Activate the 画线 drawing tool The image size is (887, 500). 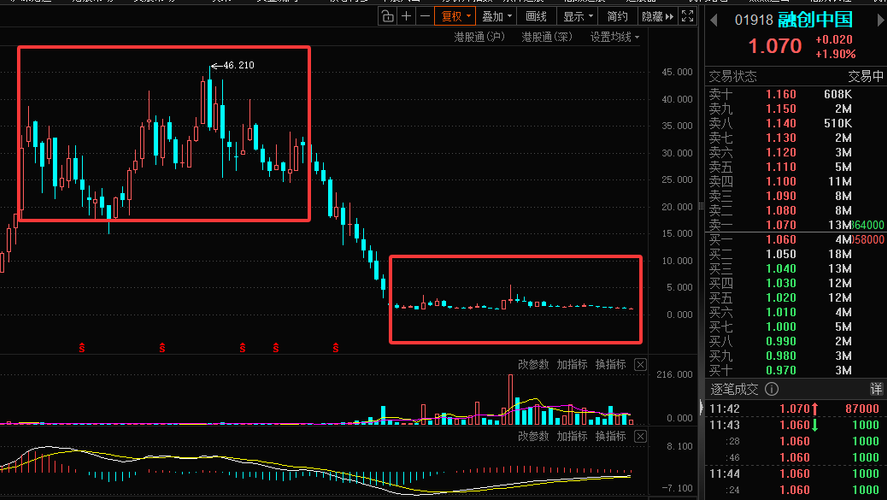pyautogui.click(x=536, y=16)
